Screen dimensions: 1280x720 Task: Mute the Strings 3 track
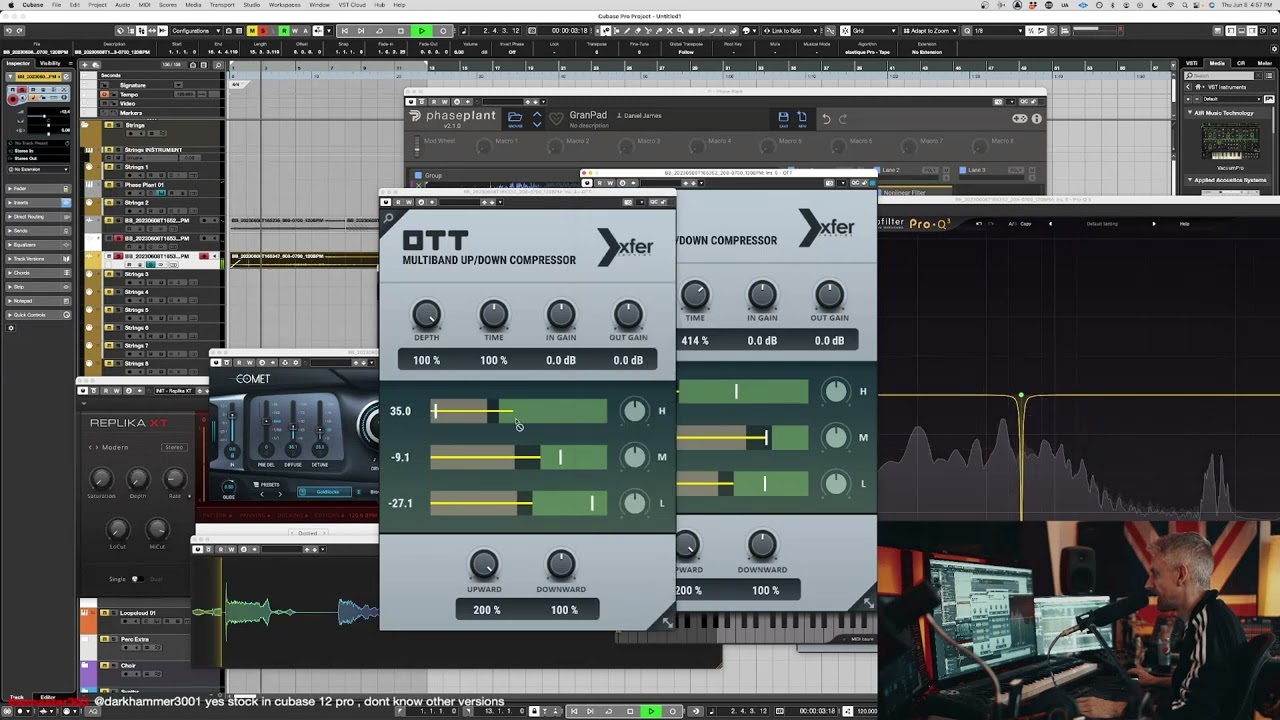(x=108, y=274)
